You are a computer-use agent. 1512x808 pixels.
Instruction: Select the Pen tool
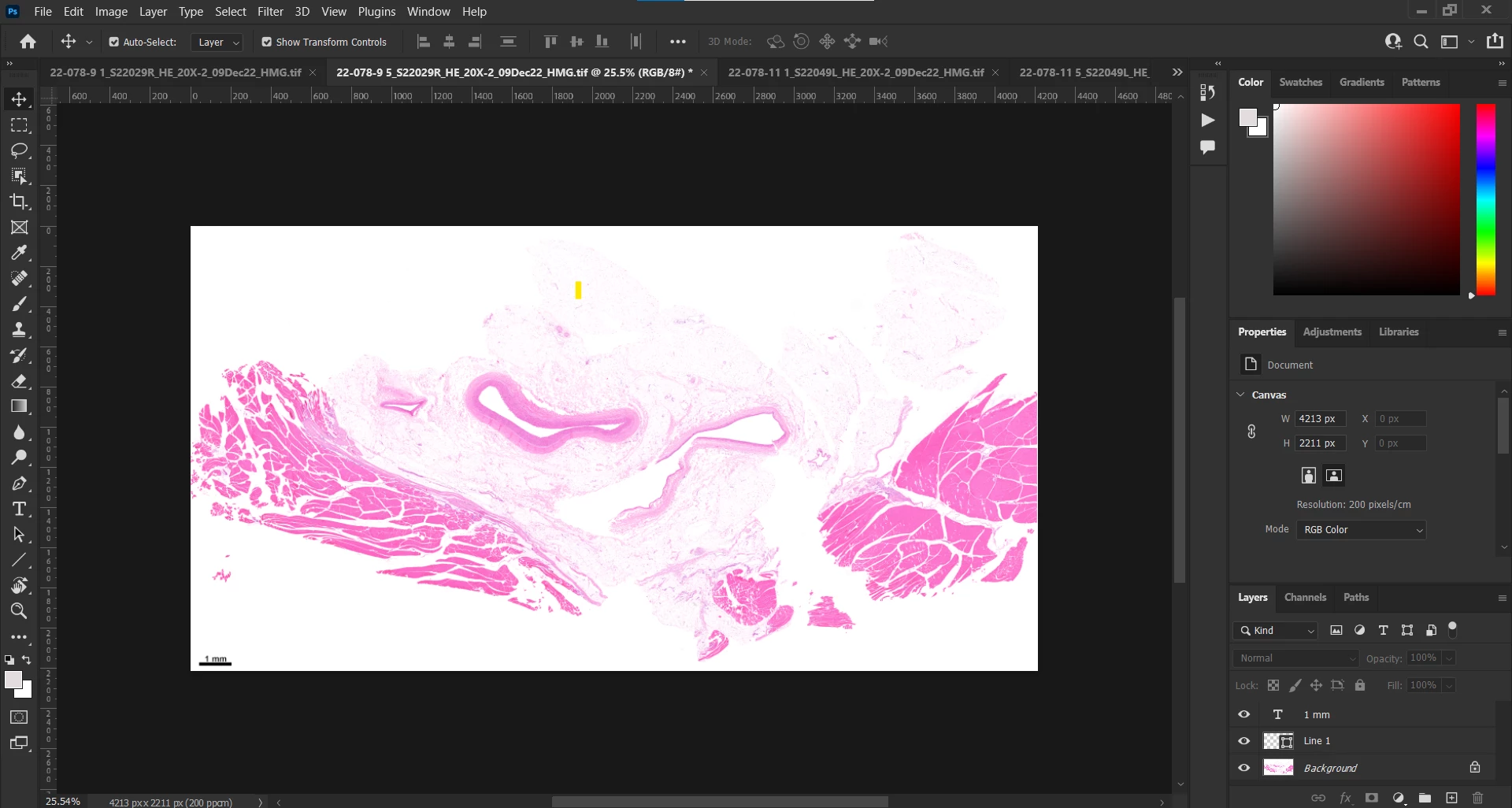[19, 484]
